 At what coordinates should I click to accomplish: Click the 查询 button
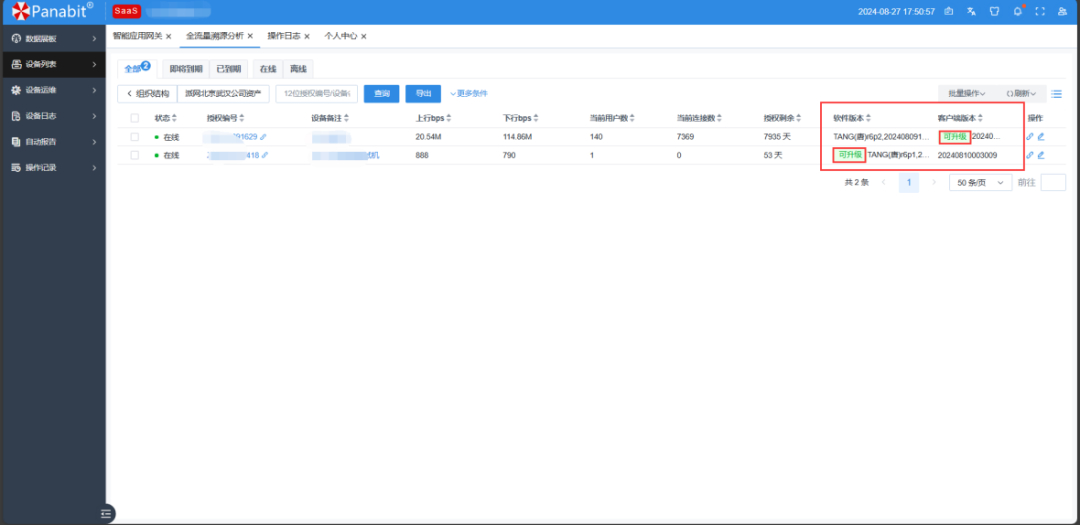pos(382,94)
